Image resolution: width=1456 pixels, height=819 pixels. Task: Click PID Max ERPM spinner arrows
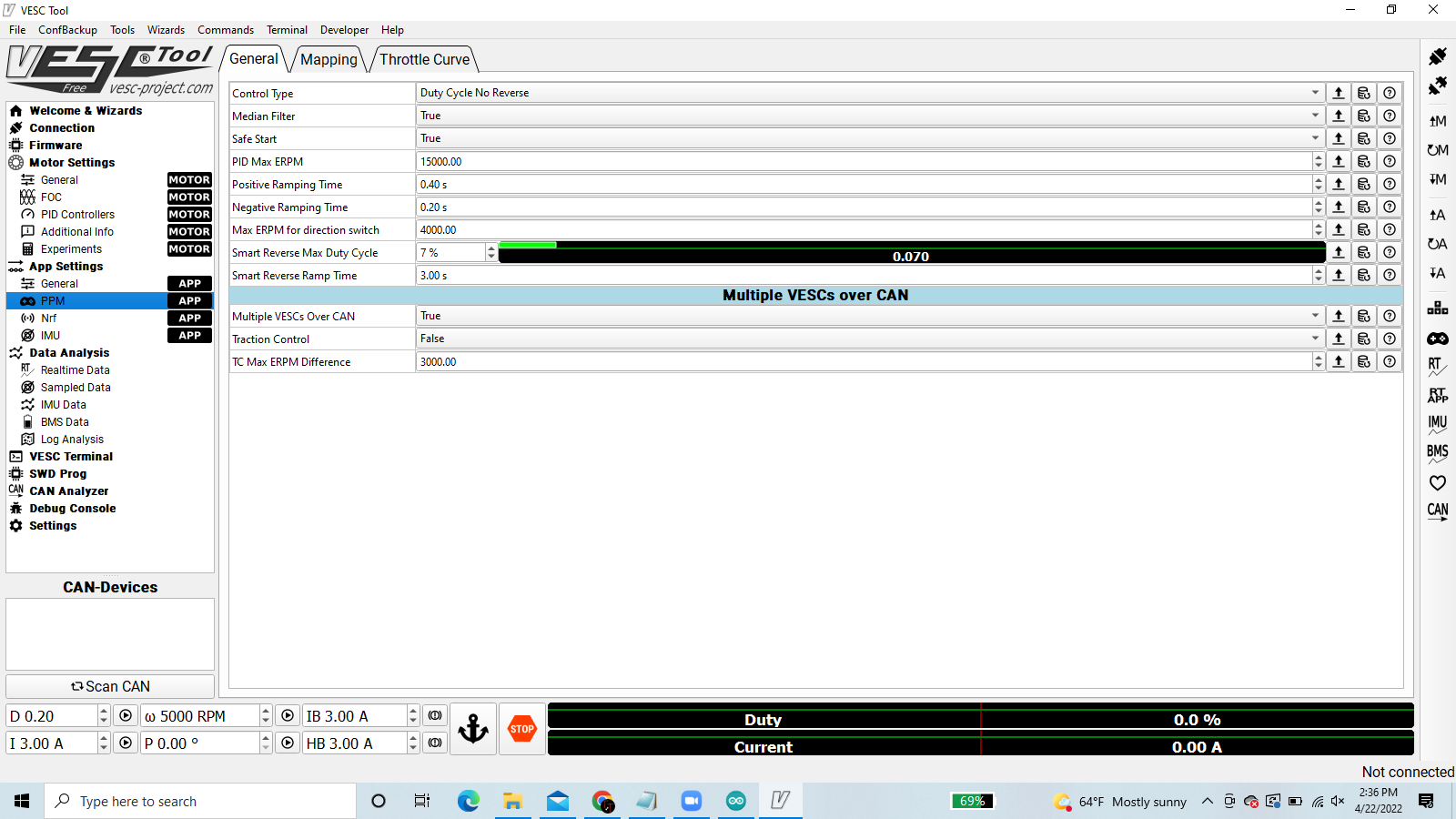click(x=1319, y=161)
